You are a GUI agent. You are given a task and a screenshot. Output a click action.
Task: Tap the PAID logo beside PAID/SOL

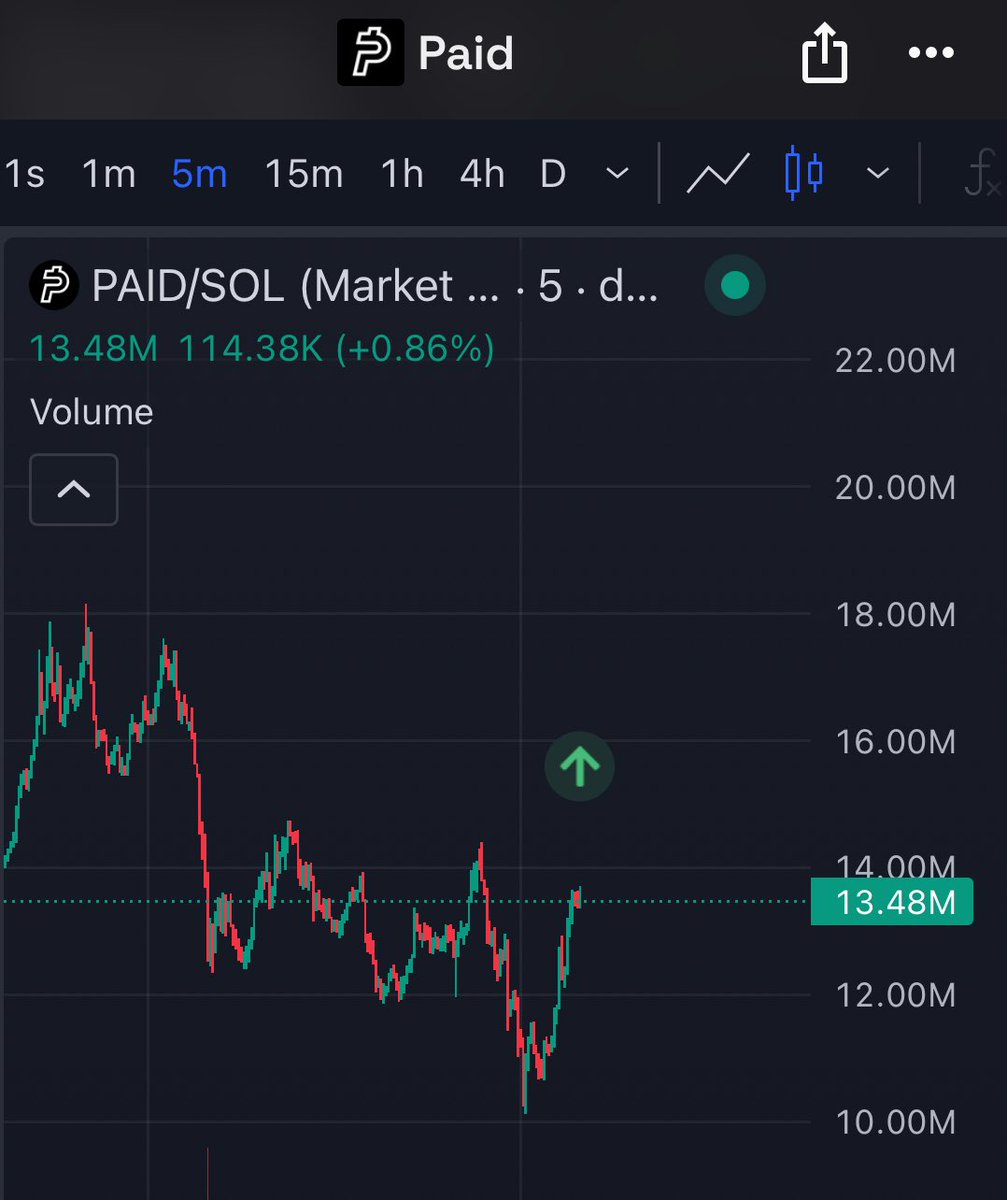[54, 286]
